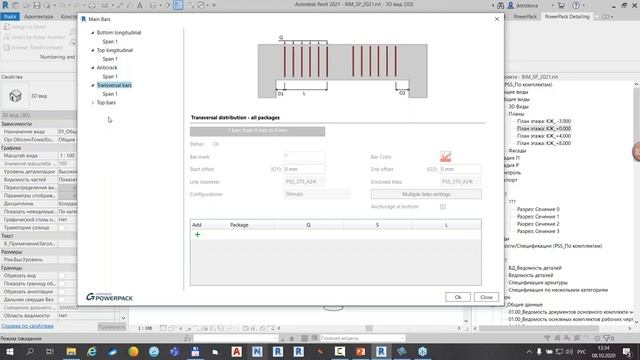Open Navisworks N icon in taskbar
The image size is (640, 360).
click(x=257, y=351)
